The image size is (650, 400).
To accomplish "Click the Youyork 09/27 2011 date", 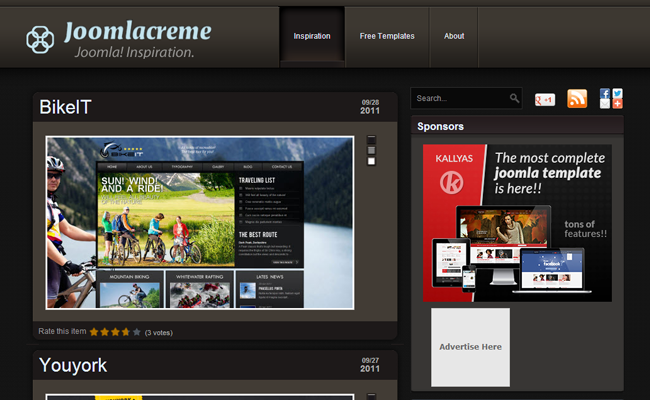I will [x=370, y=365].
